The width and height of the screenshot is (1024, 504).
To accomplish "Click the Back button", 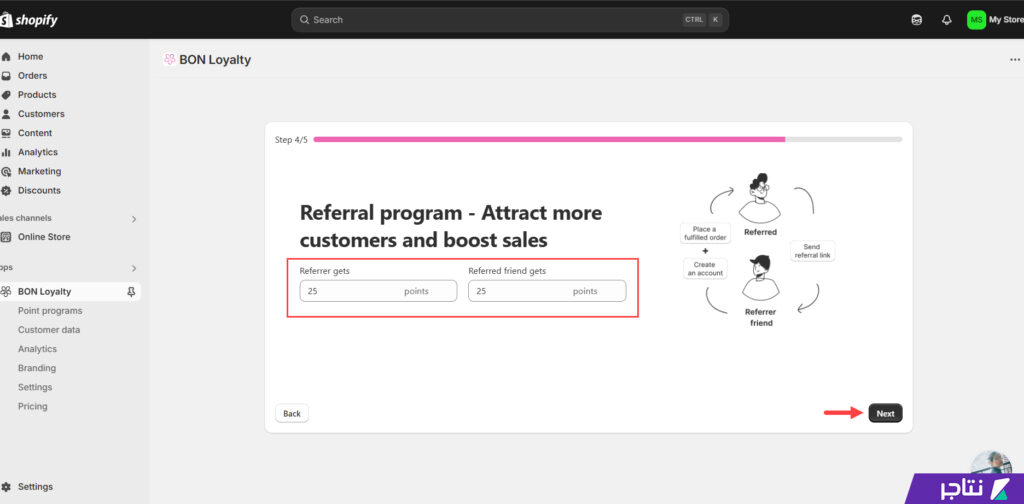I will (x=292, y=413).
